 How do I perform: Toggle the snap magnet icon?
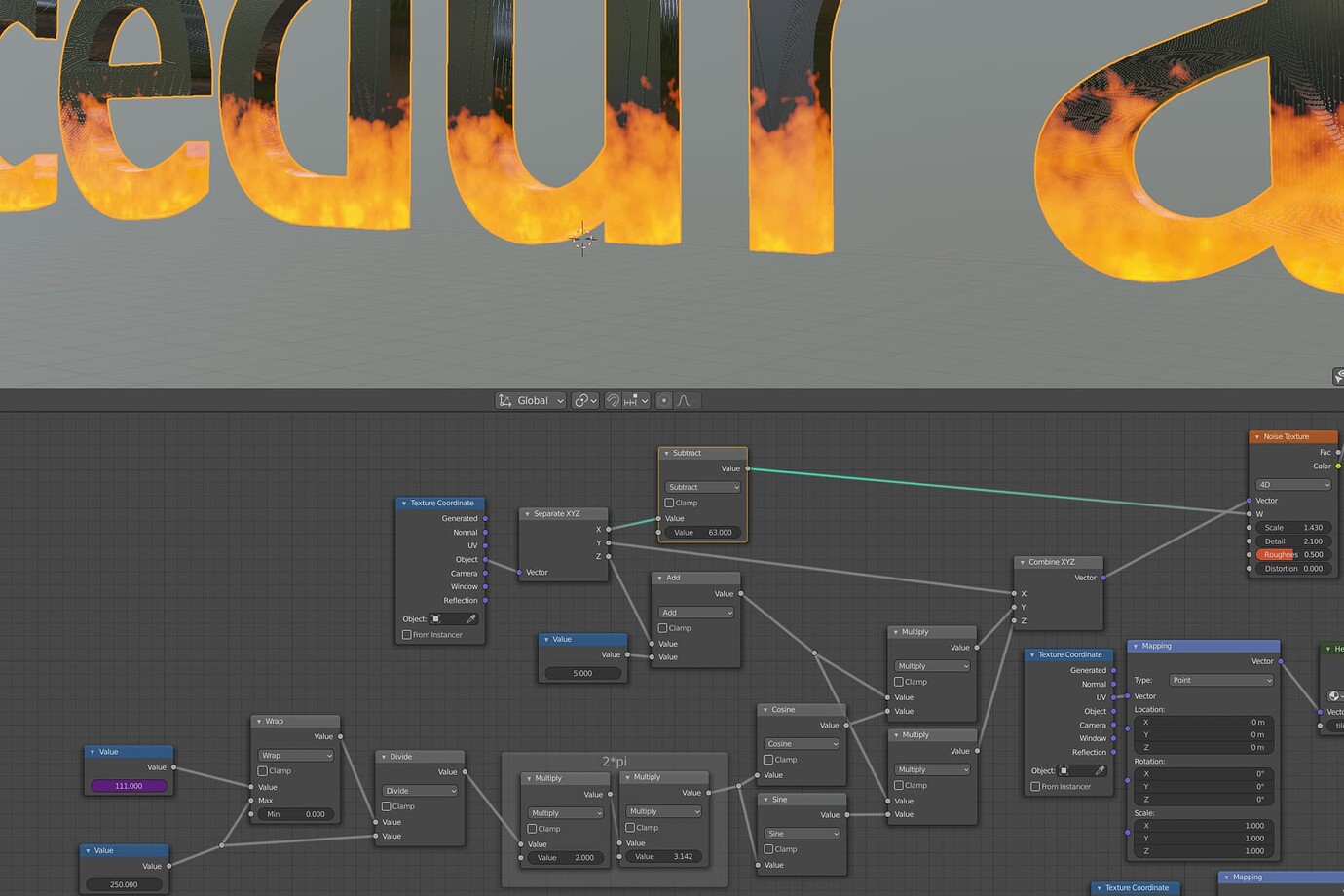pos(613,400)
